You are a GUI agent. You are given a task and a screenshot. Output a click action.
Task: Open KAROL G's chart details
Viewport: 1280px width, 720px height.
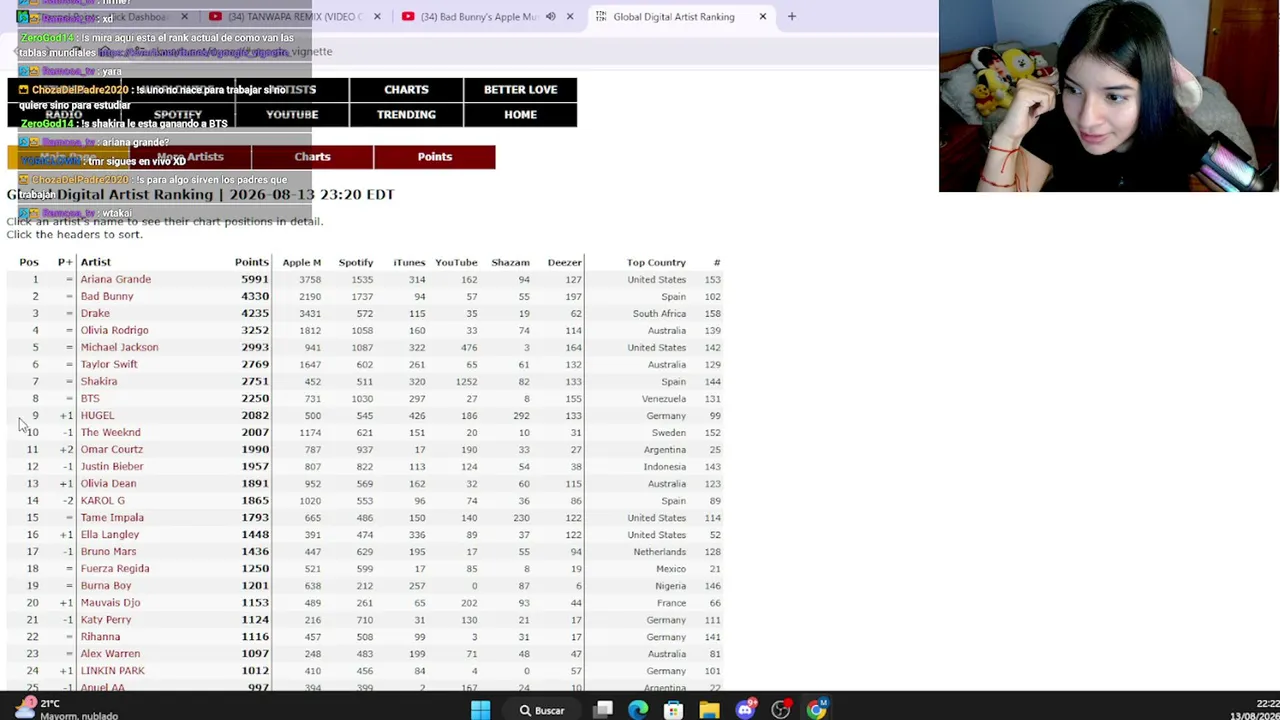(102, 500)
